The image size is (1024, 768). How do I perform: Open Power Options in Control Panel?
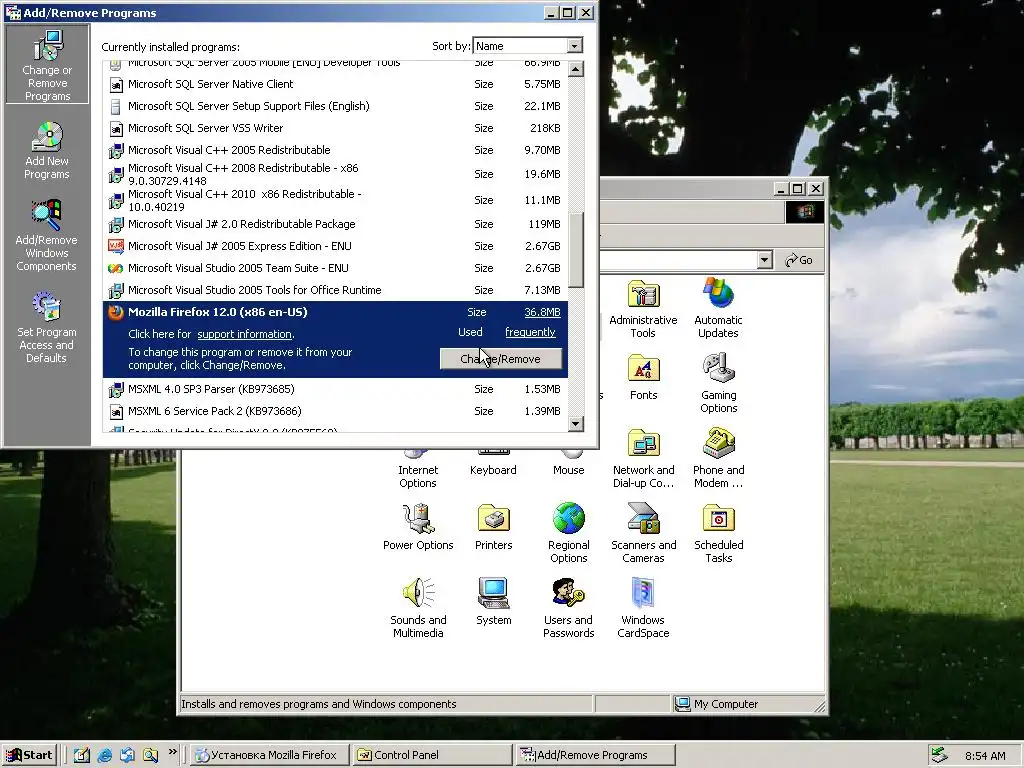418,528
